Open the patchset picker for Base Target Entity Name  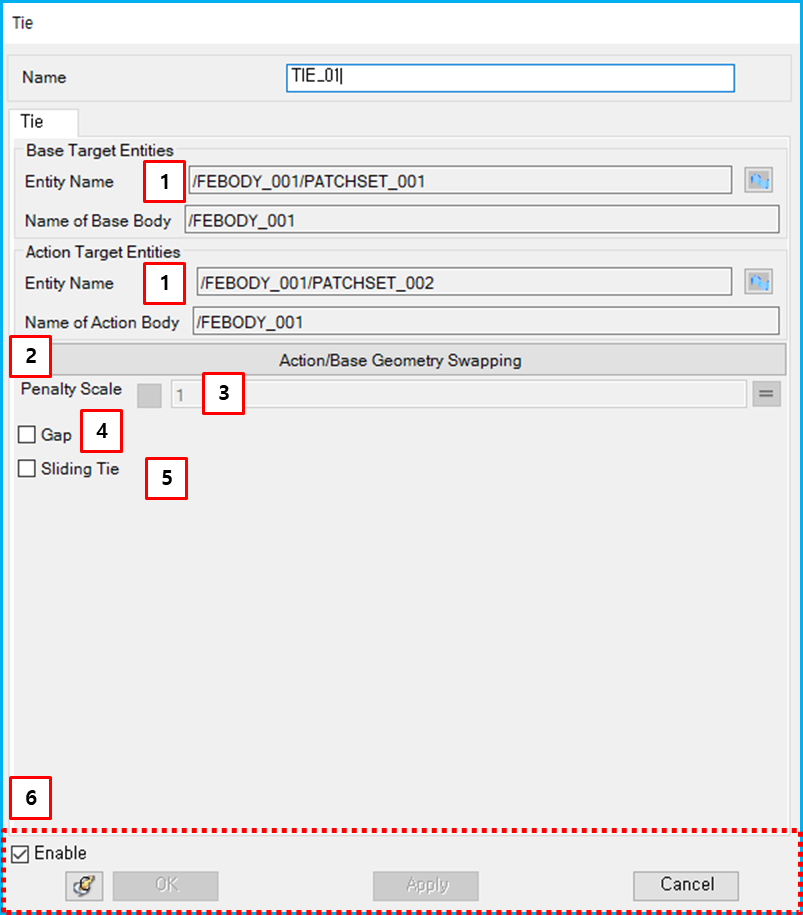(758, 180)
